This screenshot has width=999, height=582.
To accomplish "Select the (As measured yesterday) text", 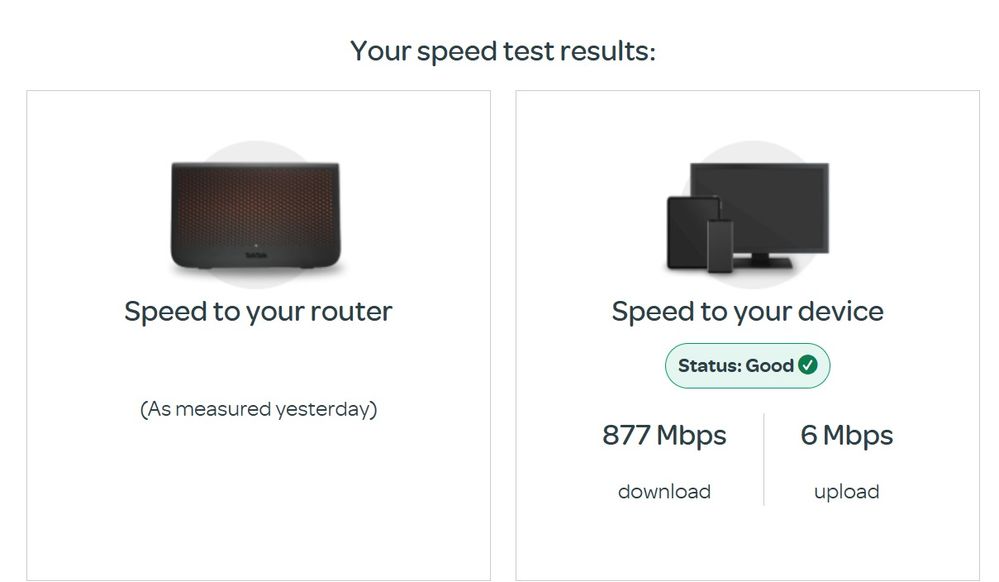I will coord(257,408).
